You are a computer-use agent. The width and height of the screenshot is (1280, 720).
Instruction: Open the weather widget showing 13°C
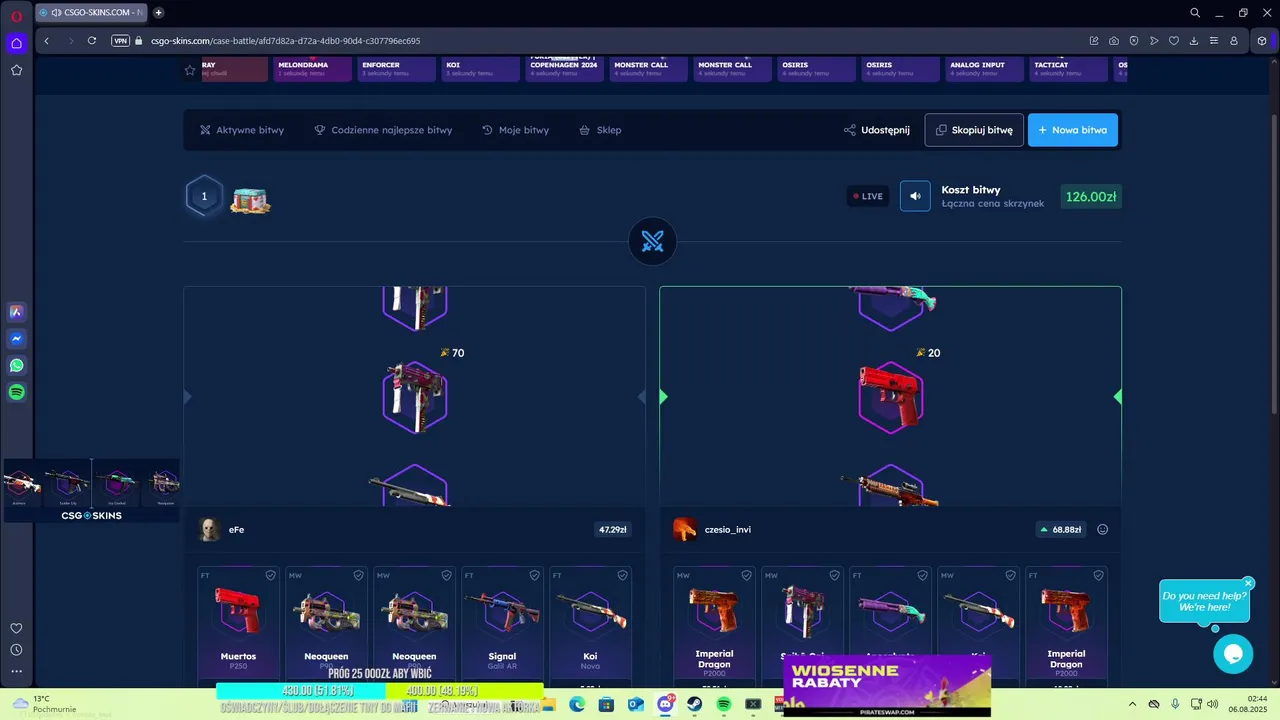pos(45,704)
